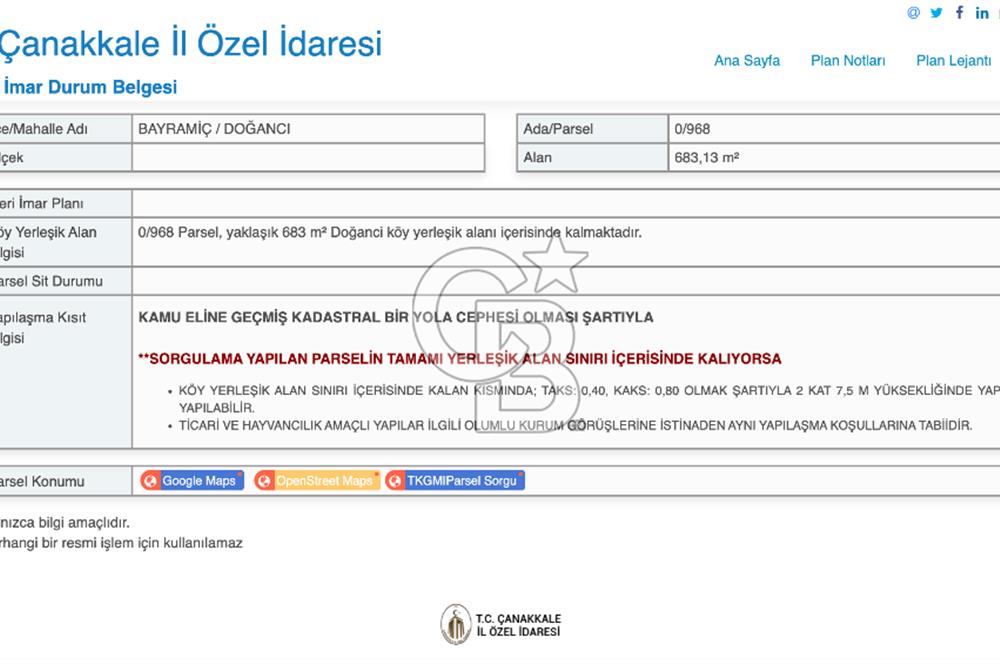Viewport: 1000px width, 664px height.
Task: Click the Çanakkale İl Özel İdaresi title
Action: 190,43
